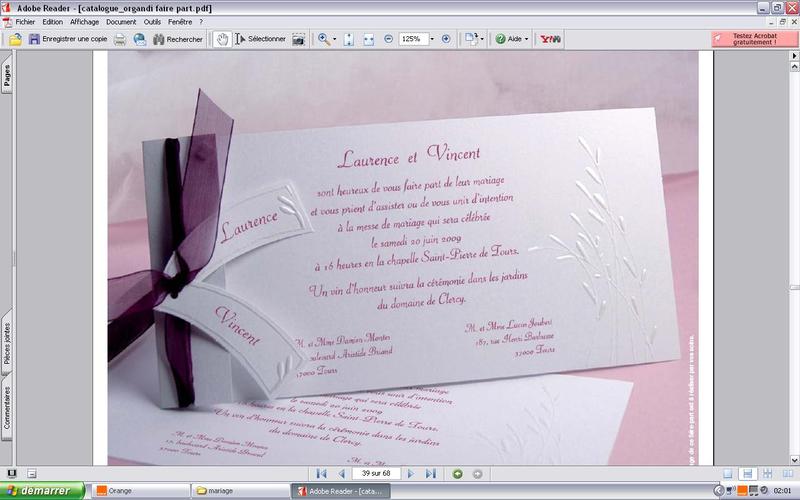Expand the Aide help dropdown
The width and height of the screenshot is (800, 500).
[x=527, y=39]
